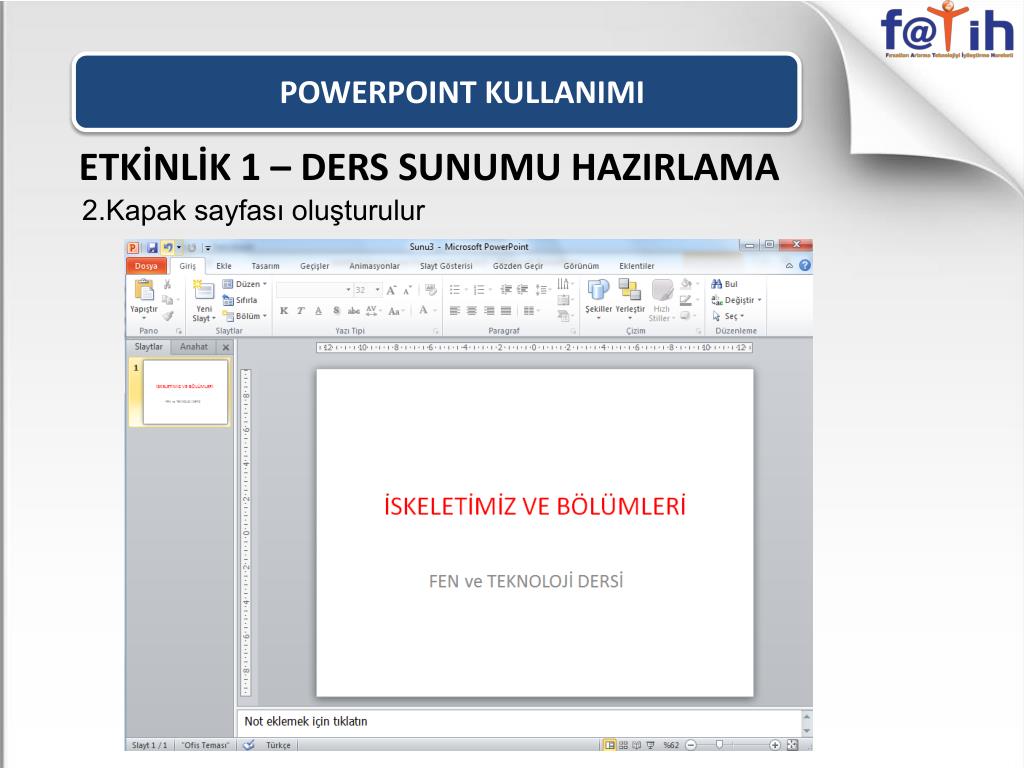This screenshot has height=768, width=1024.
Task: Open the Dosya tab
Action: click(146, 266)
